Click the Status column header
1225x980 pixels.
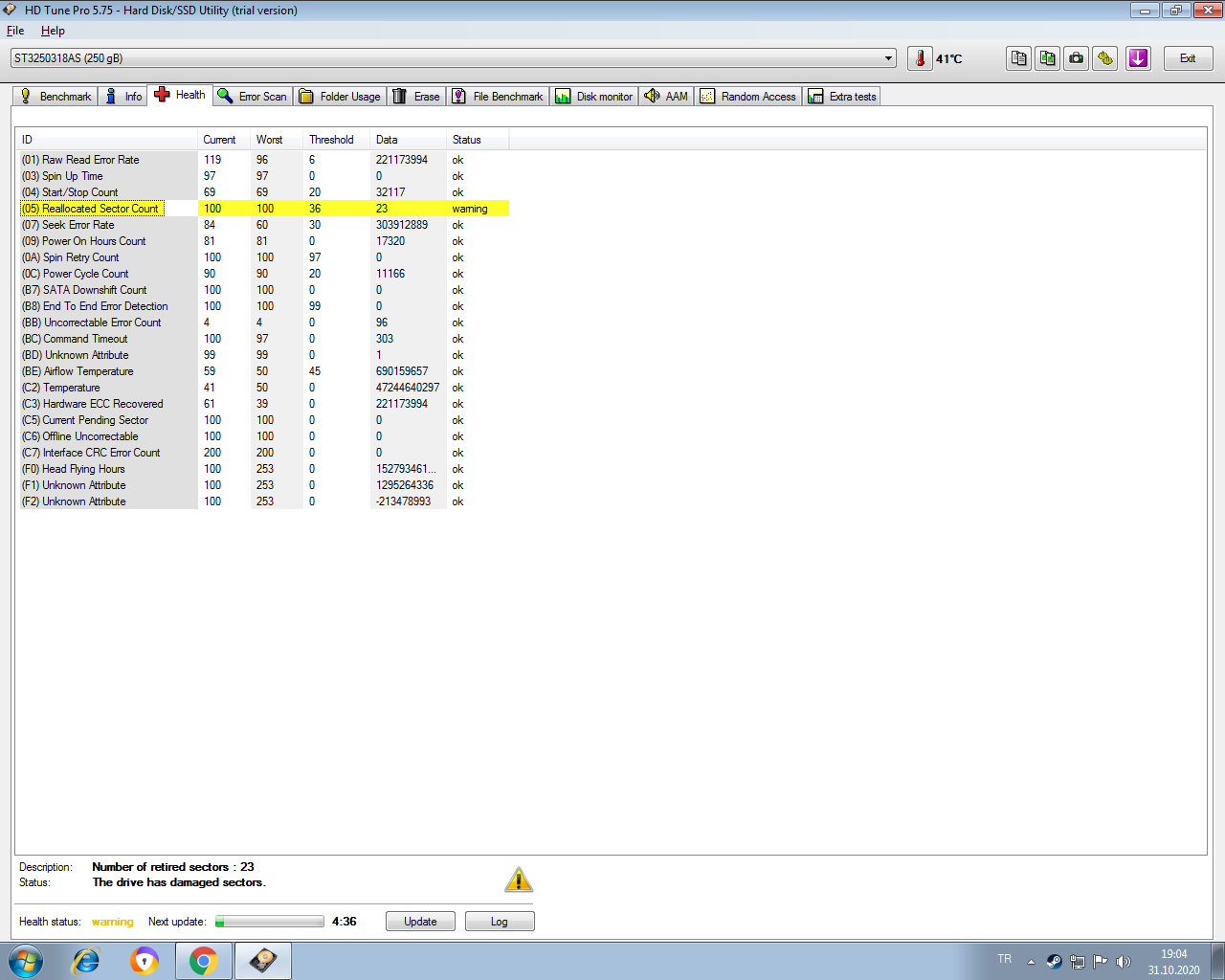coord(478,140)
